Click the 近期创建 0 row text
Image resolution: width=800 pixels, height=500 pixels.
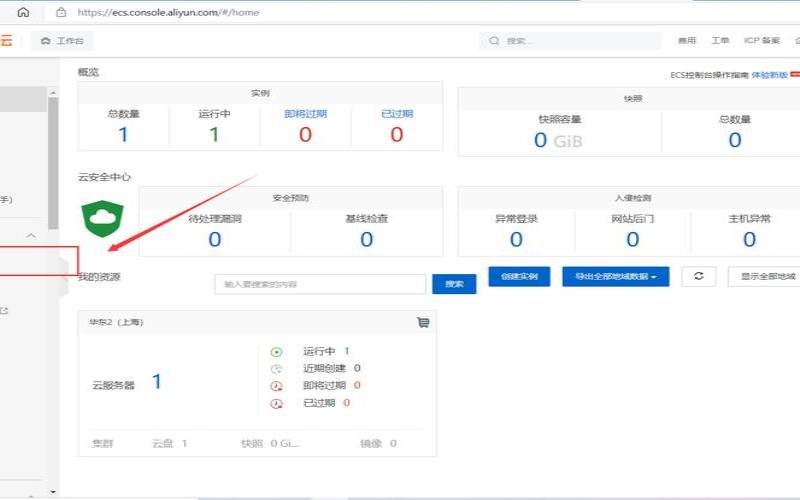point(332,368)
